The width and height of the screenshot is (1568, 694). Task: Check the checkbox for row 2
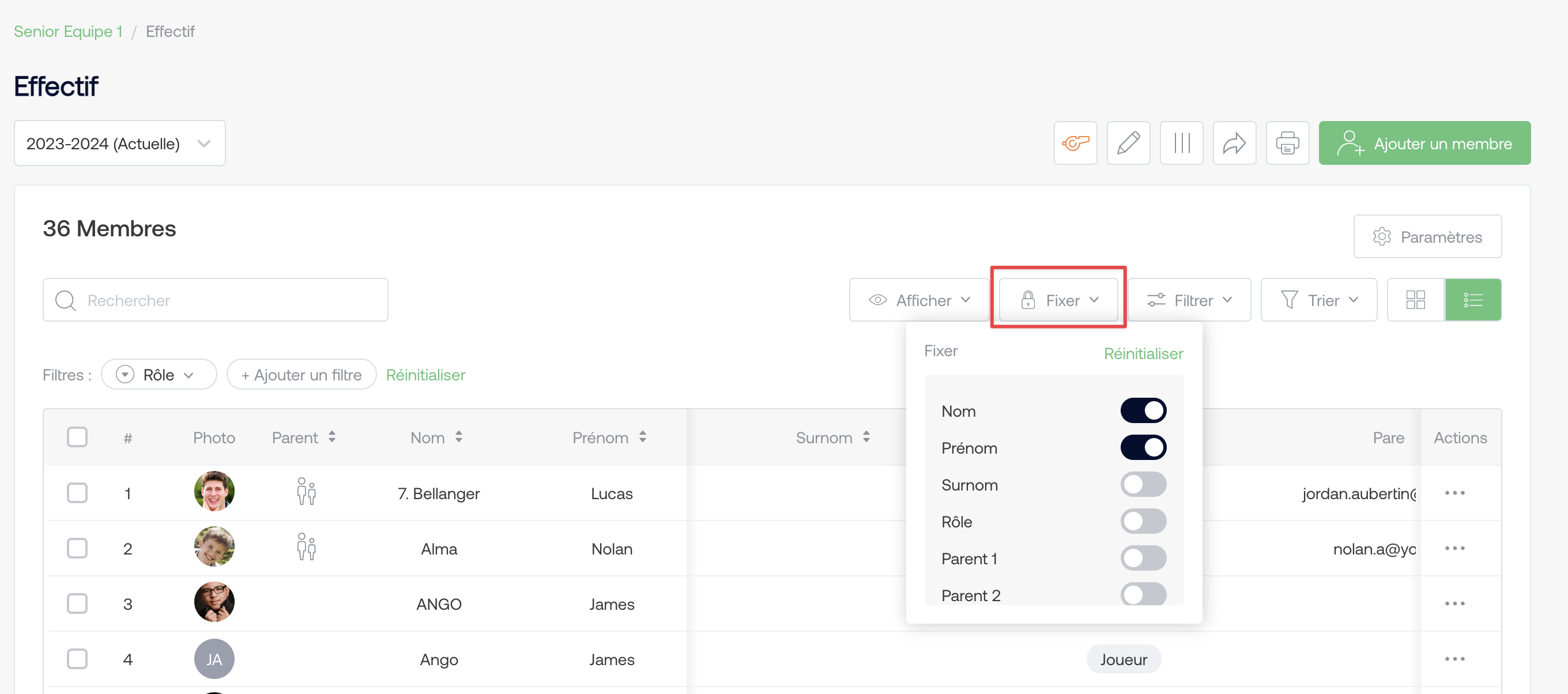pyautogui.click(x=77, y=548)
